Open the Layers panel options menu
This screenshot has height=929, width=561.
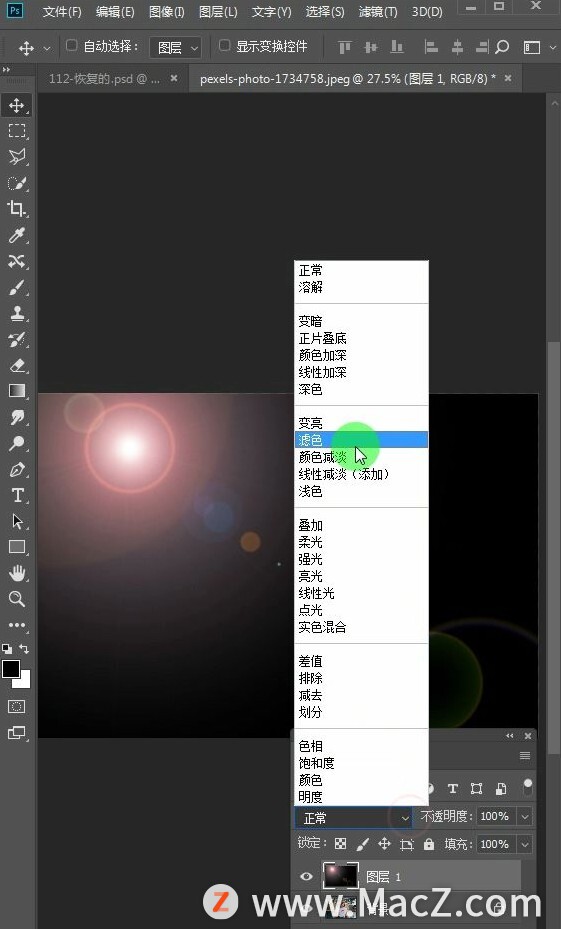[x=525, y=755]
